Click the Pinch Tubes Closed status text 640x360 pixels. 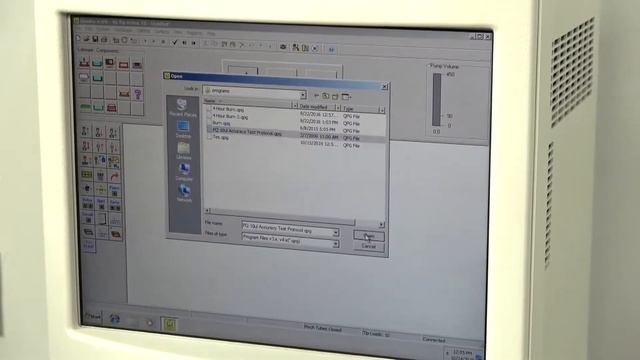tap(322, 328)
